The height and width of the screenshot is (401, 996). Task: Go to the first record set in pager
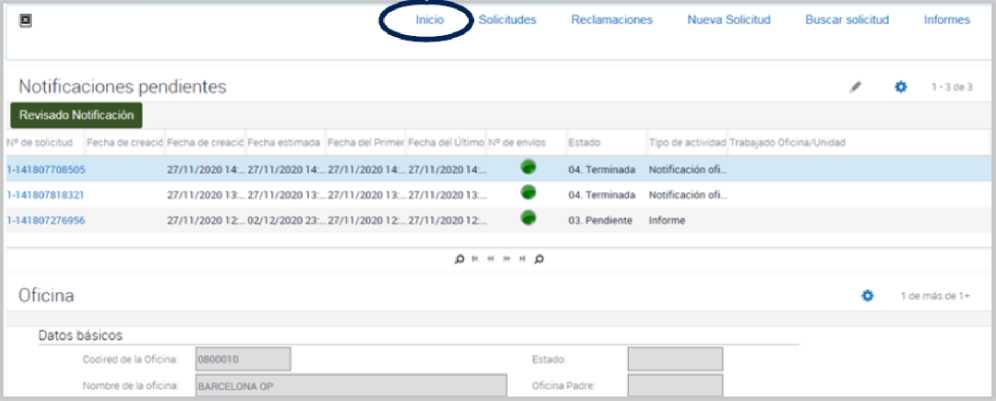(475, 258)
